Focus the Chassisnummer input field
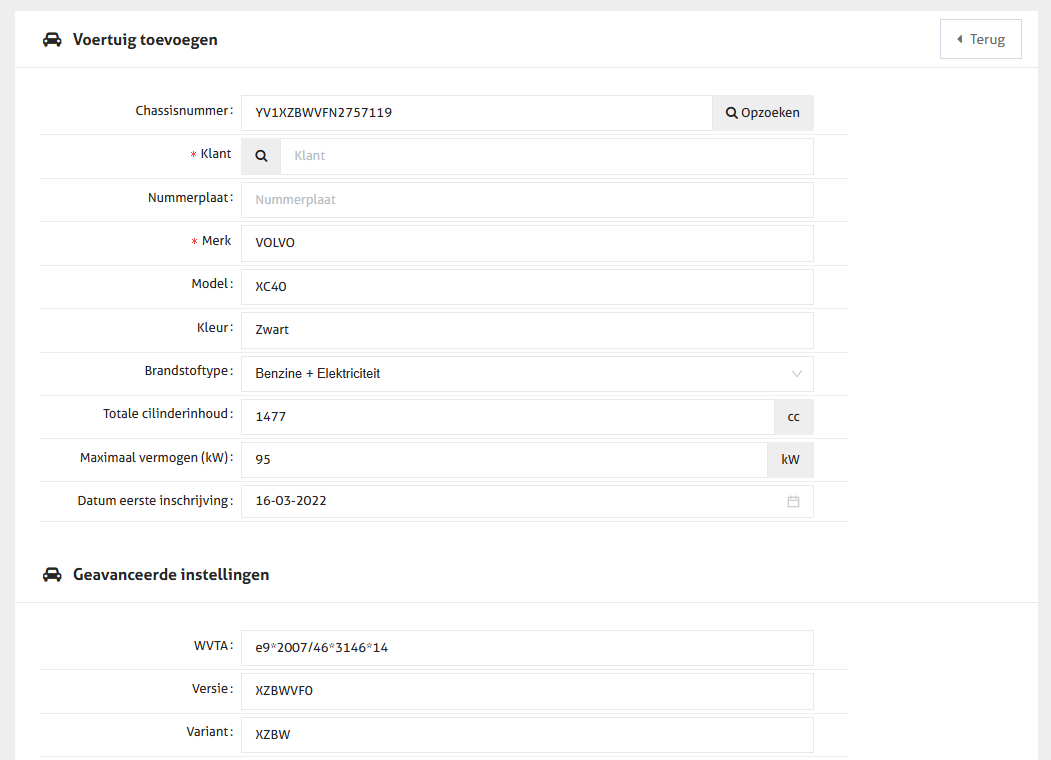 476,113
